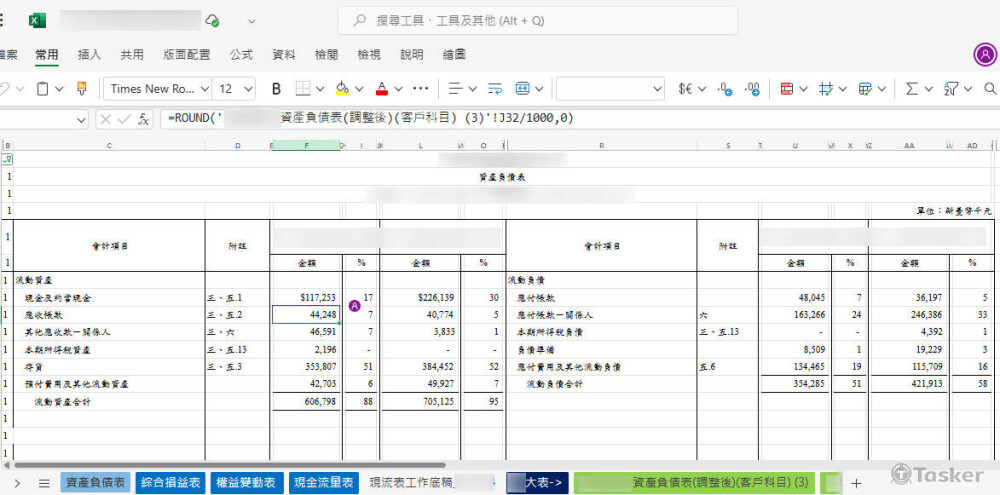Expand the Name Box dropdown

pos(82,119)
